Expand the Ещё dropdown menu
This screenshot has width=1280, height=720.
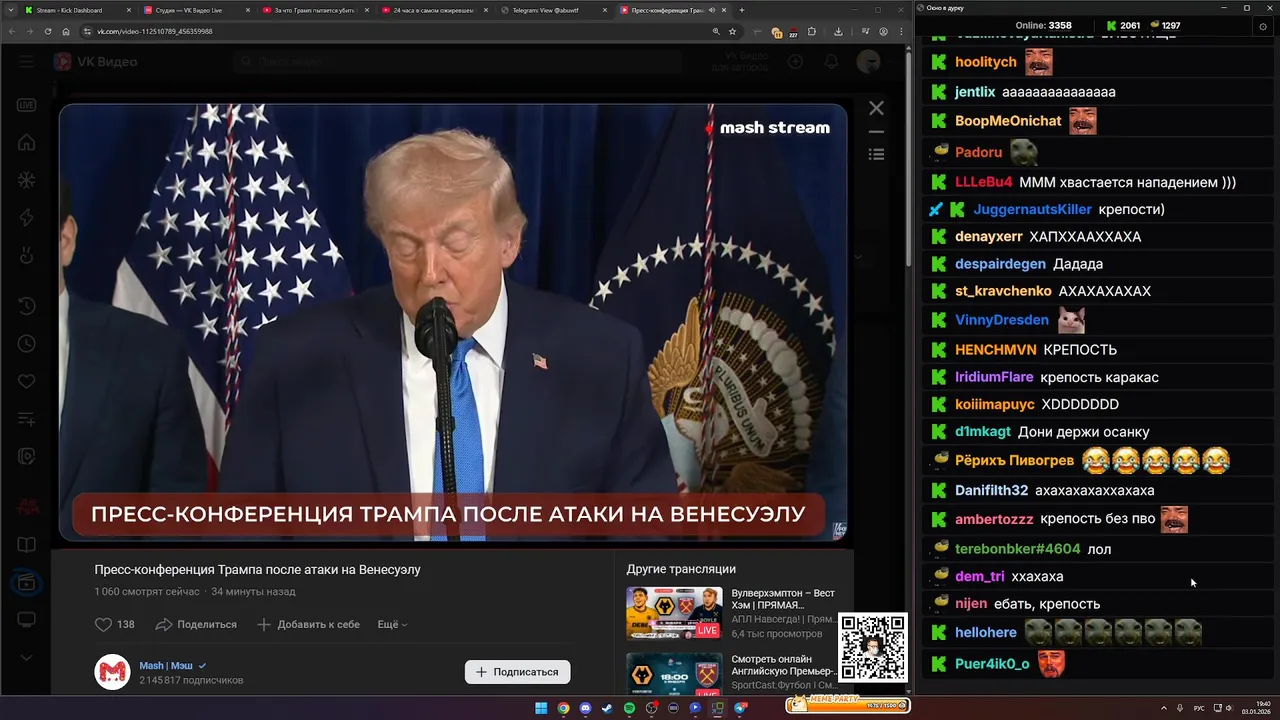(392, 624)
